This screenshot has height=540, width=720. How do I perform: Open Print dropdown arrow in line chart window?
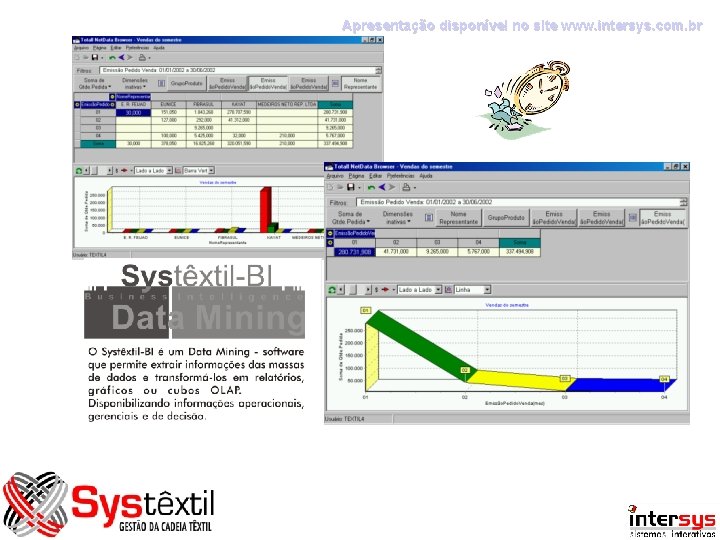click(415, 188)
